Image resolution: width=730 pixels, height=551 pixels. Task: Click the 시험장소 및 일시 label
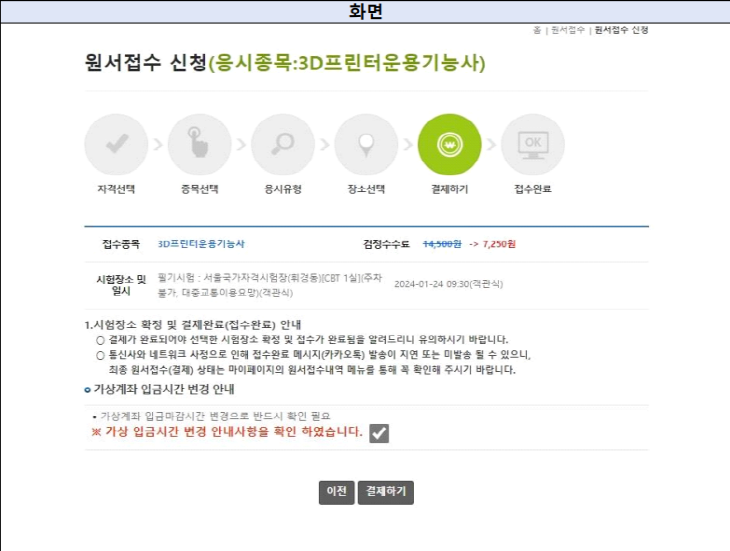121,285
